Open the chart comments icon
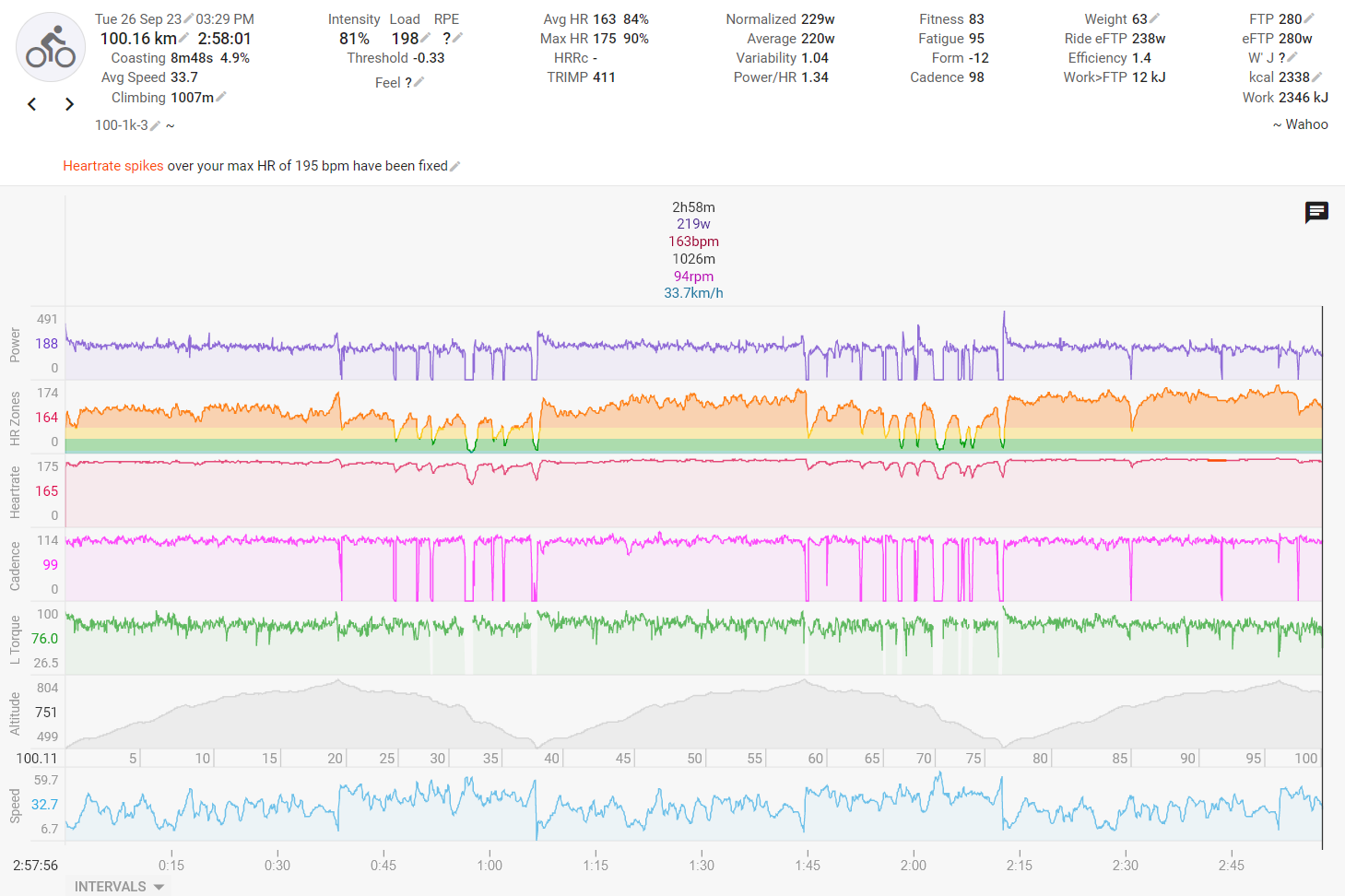 (1316, 213)
